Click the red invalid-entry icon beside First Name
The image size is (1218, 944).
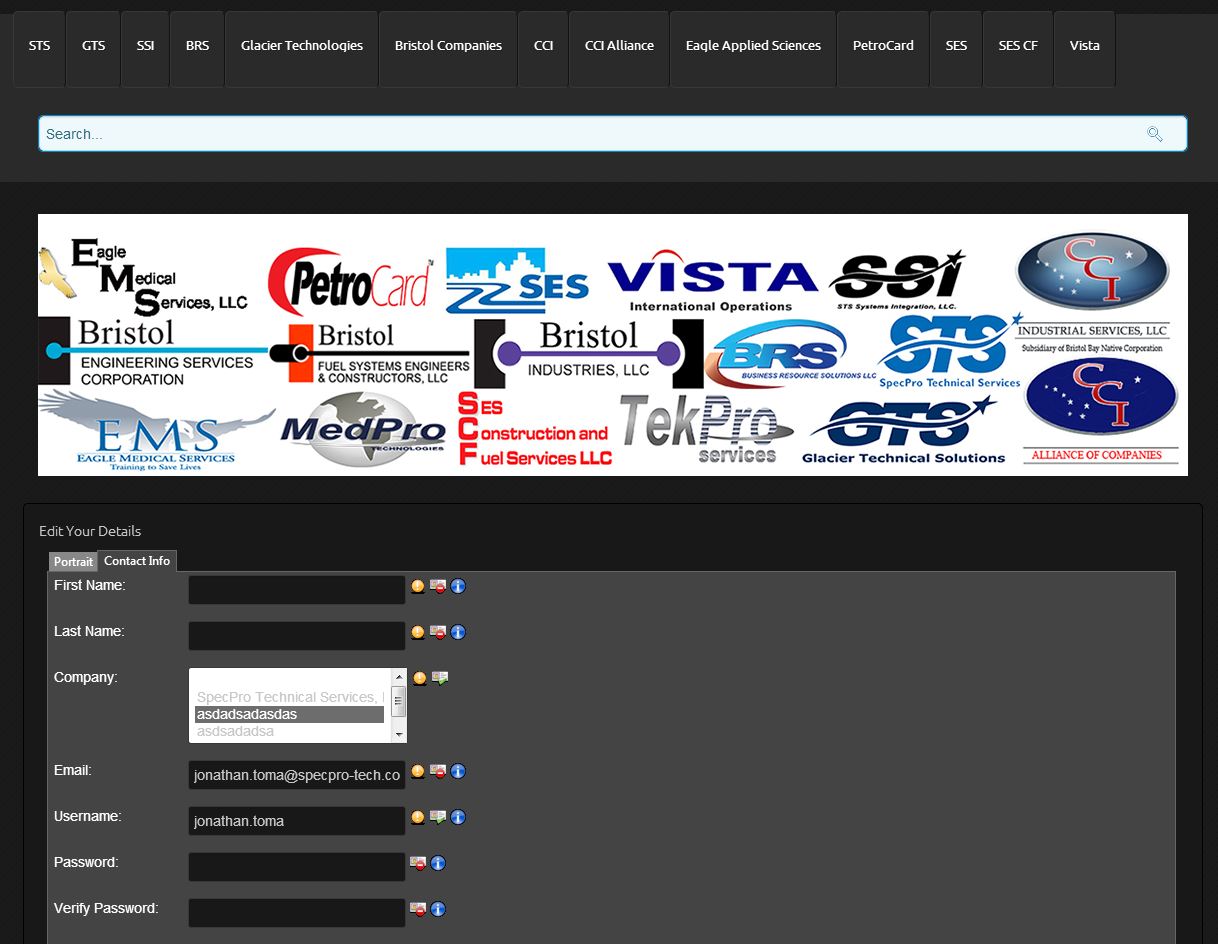(x=438, y=586)
